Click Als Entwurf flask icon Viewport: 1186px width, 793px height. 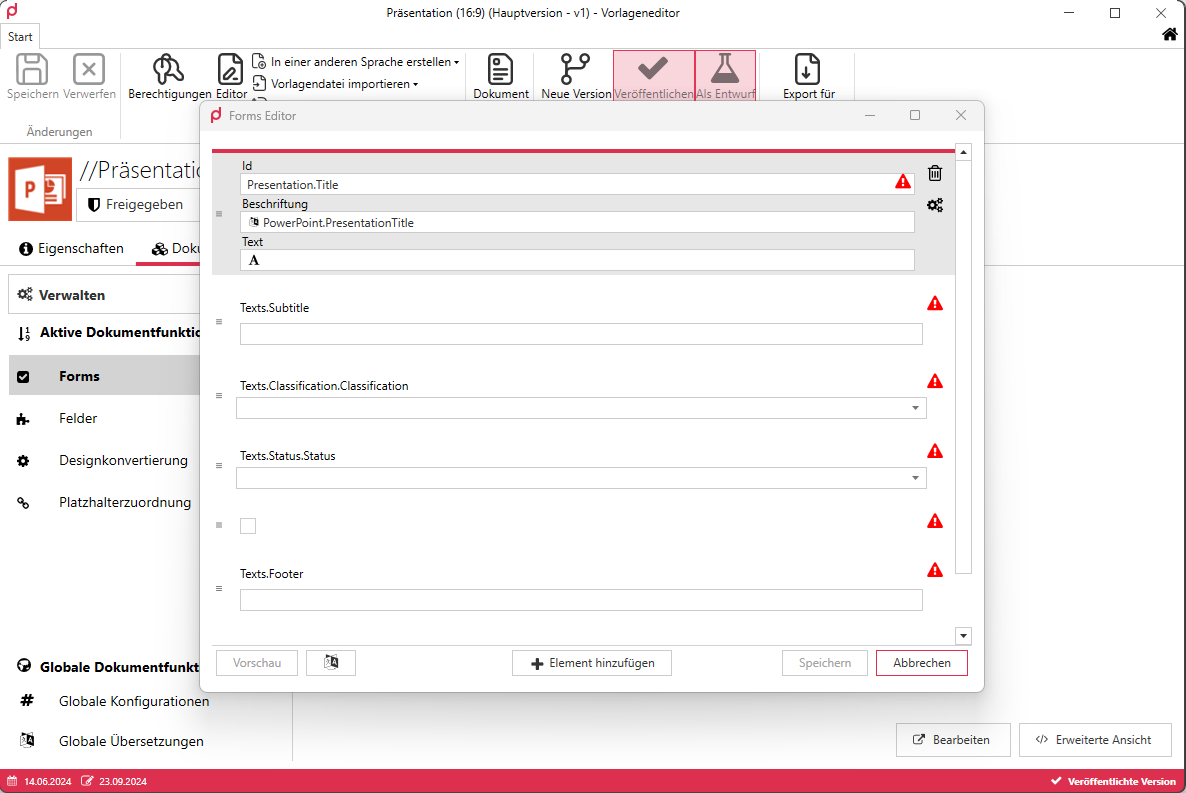(725, 76)
